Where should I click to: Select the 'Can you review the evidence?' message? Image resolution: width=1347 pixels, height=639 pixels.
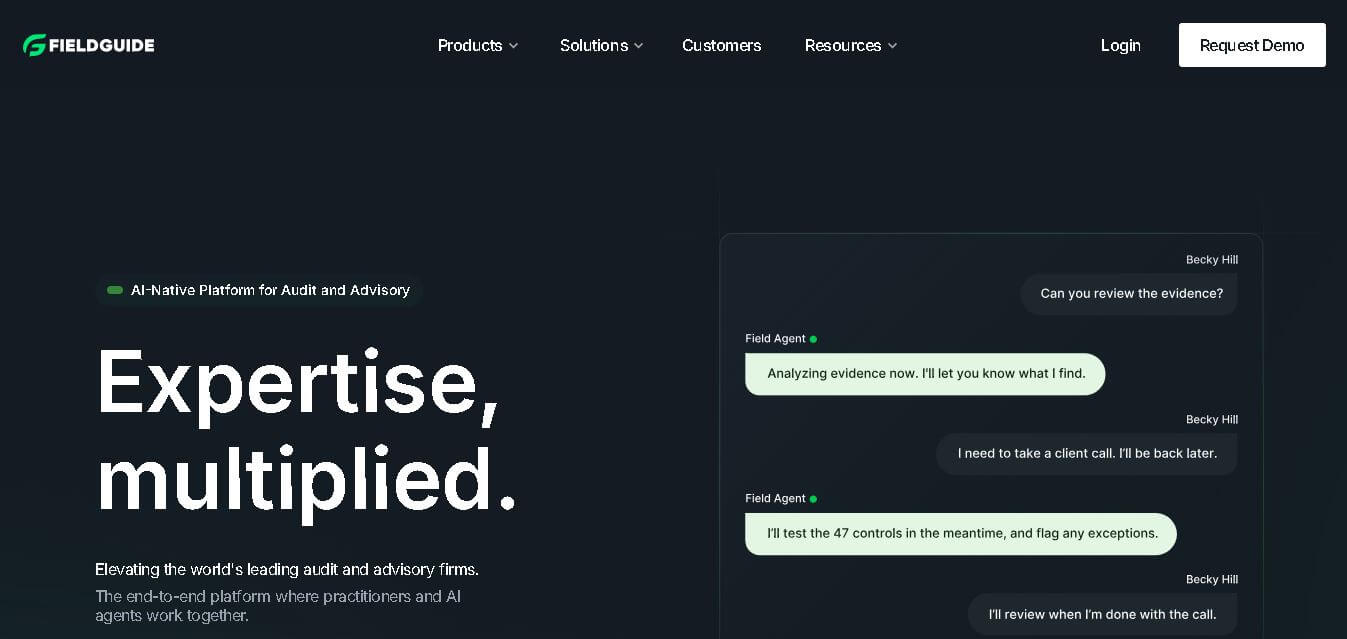coord(1129,294)
